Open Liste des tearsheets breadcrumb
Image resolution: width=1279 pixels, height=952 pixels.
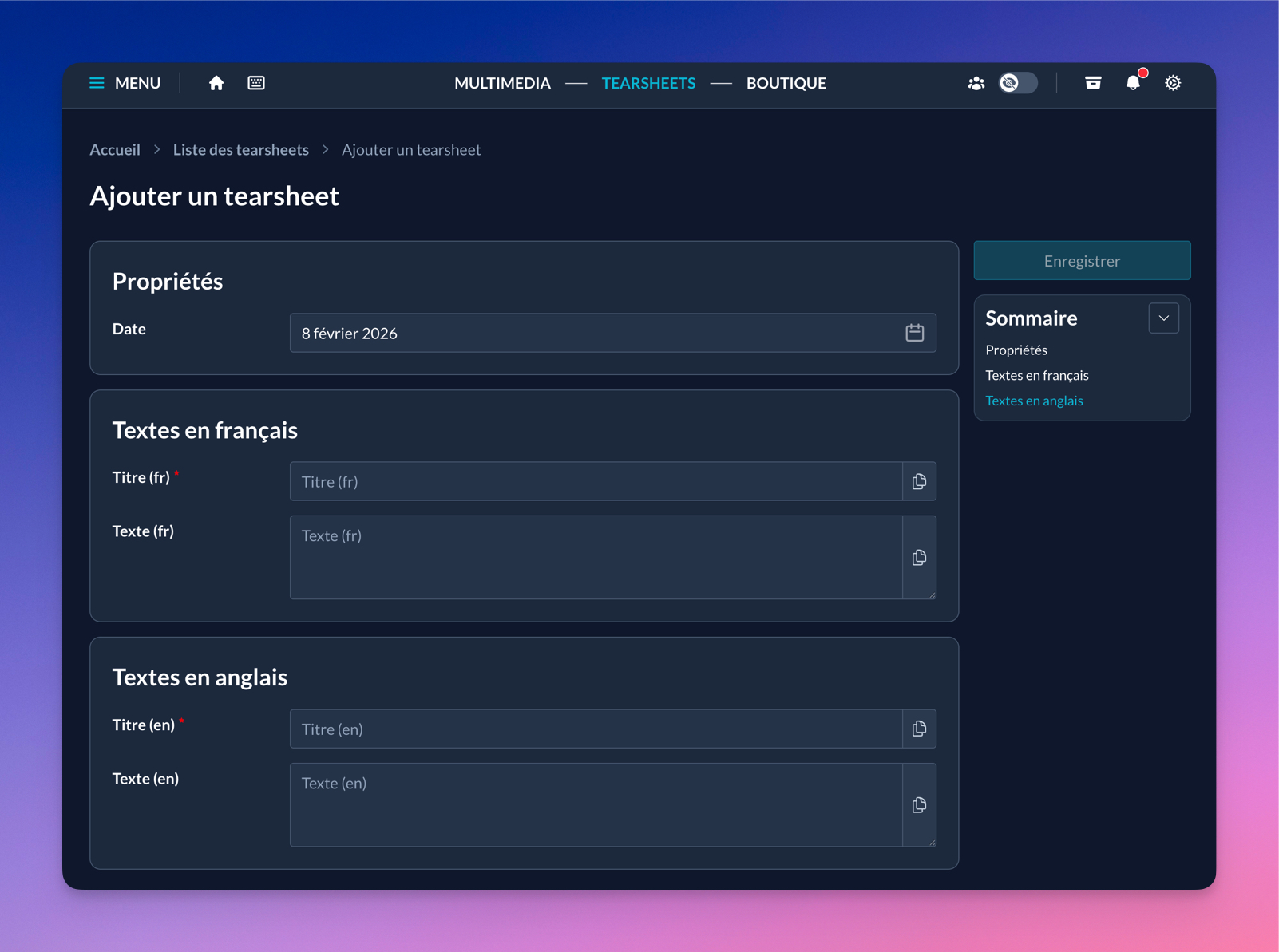click(241, 150)
